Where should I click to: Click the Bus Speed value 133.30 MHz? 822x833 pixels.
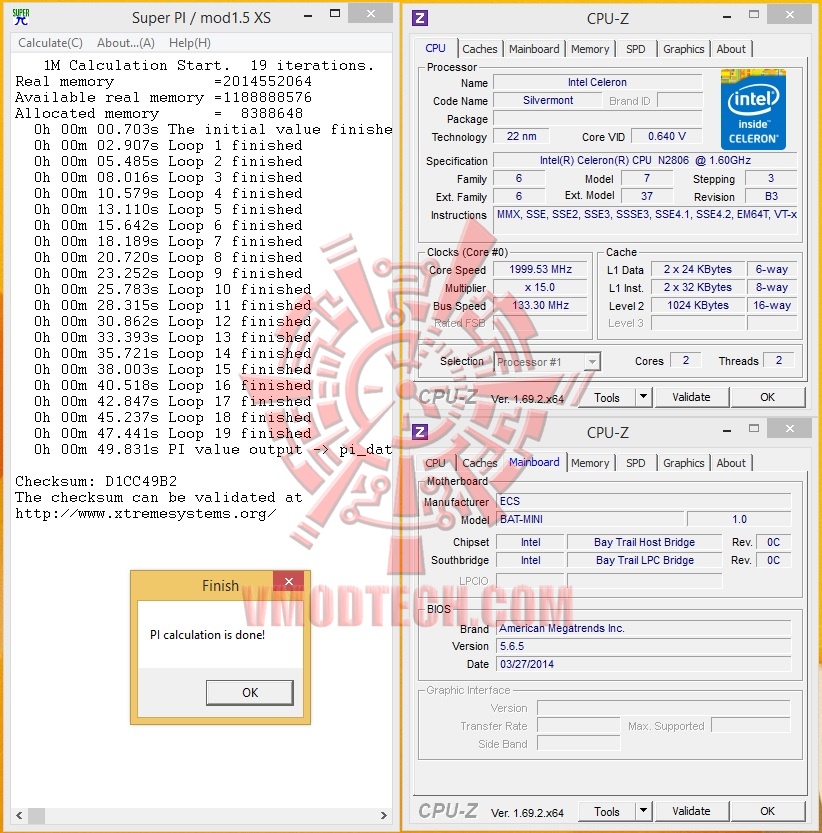point(540,305)
